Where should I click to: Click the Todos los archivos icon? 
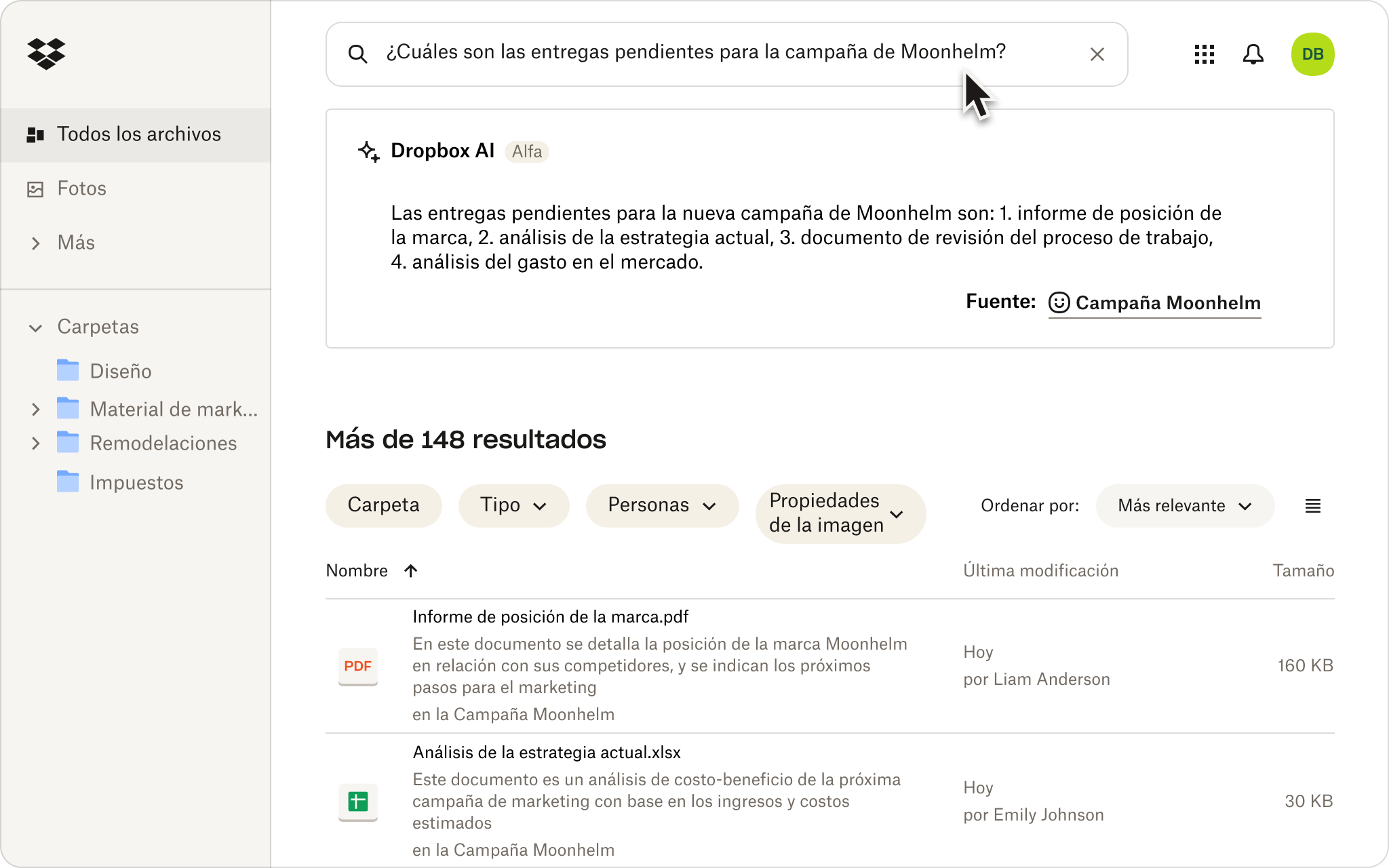(35, 134)
